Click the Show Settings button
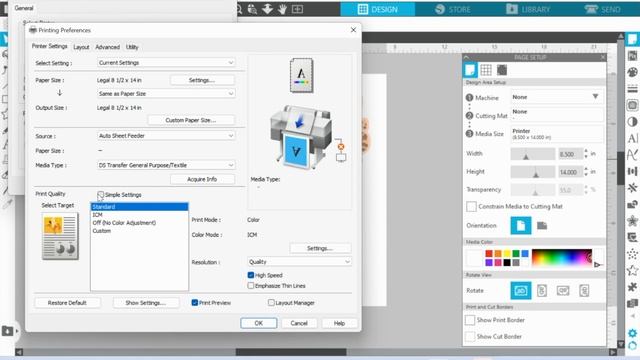Viewport: 640px width, 360px height. (x=145, y=303)
